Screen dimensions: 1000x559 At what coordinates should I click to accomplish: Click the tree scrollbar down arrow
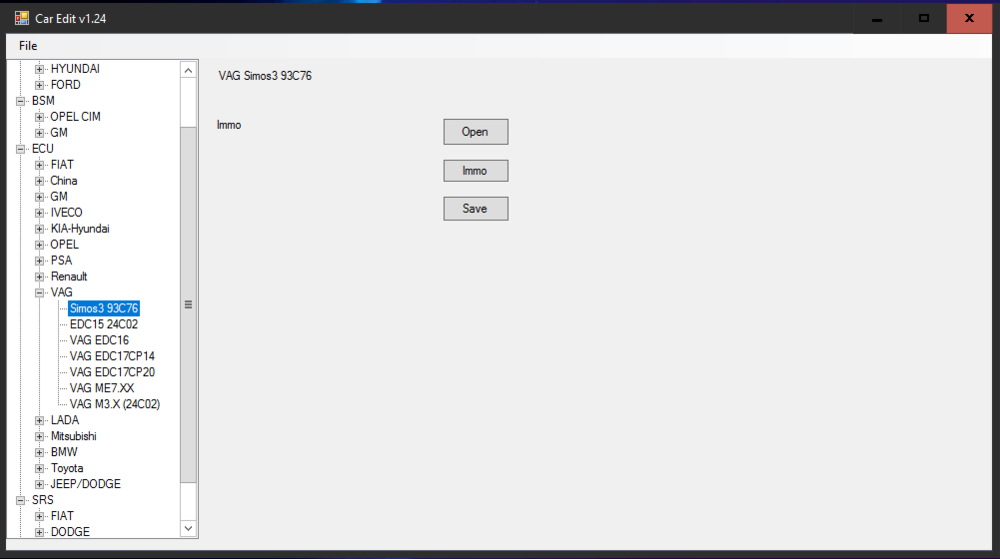[x=188, y=528]
